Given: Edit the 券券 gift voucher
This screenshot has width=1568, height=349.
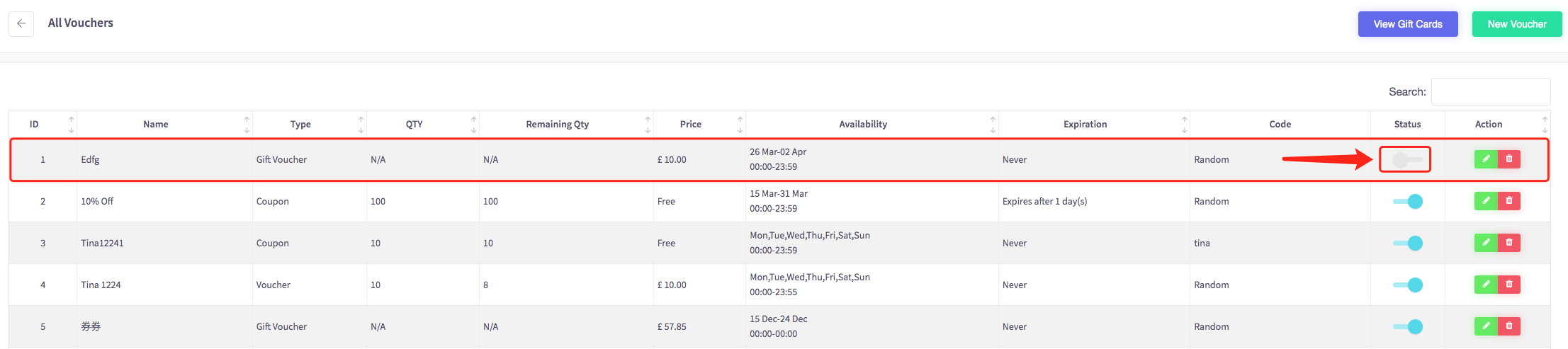Looking at the screenshot, I should (1486, 326).
